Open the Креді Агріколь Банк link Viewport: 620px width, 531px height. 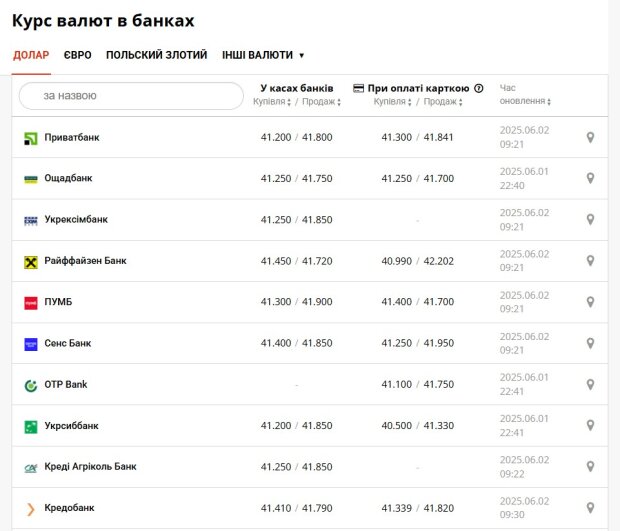(x=90, y=467)
